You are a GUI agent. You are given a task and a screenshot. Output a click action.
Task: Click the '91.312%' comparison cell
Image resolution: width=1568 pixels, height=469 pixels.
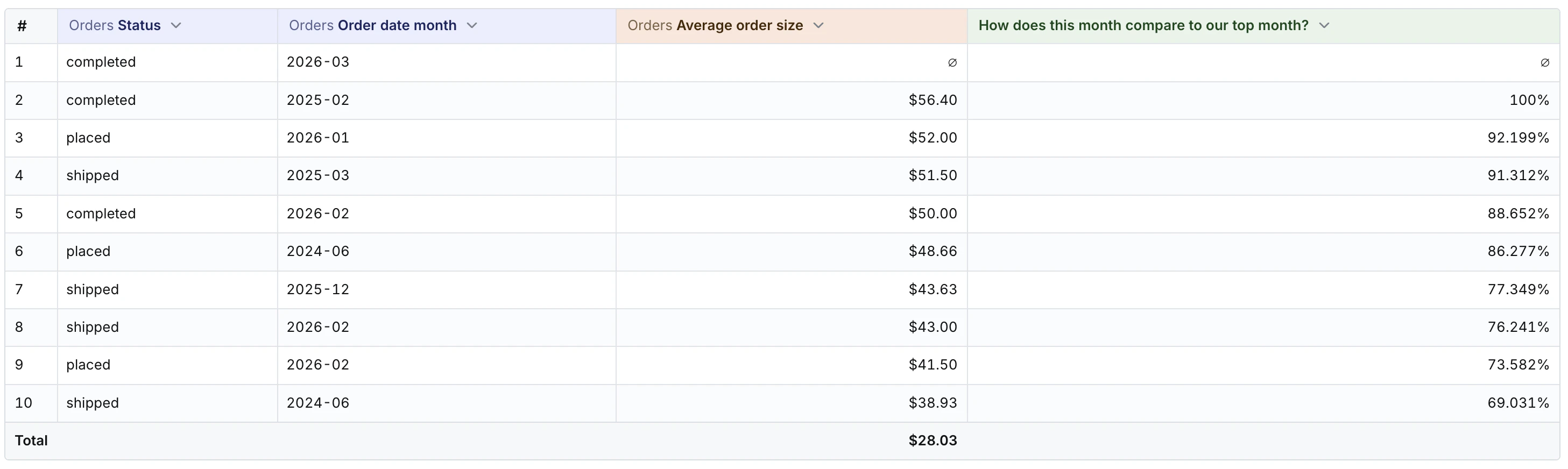1263,176
